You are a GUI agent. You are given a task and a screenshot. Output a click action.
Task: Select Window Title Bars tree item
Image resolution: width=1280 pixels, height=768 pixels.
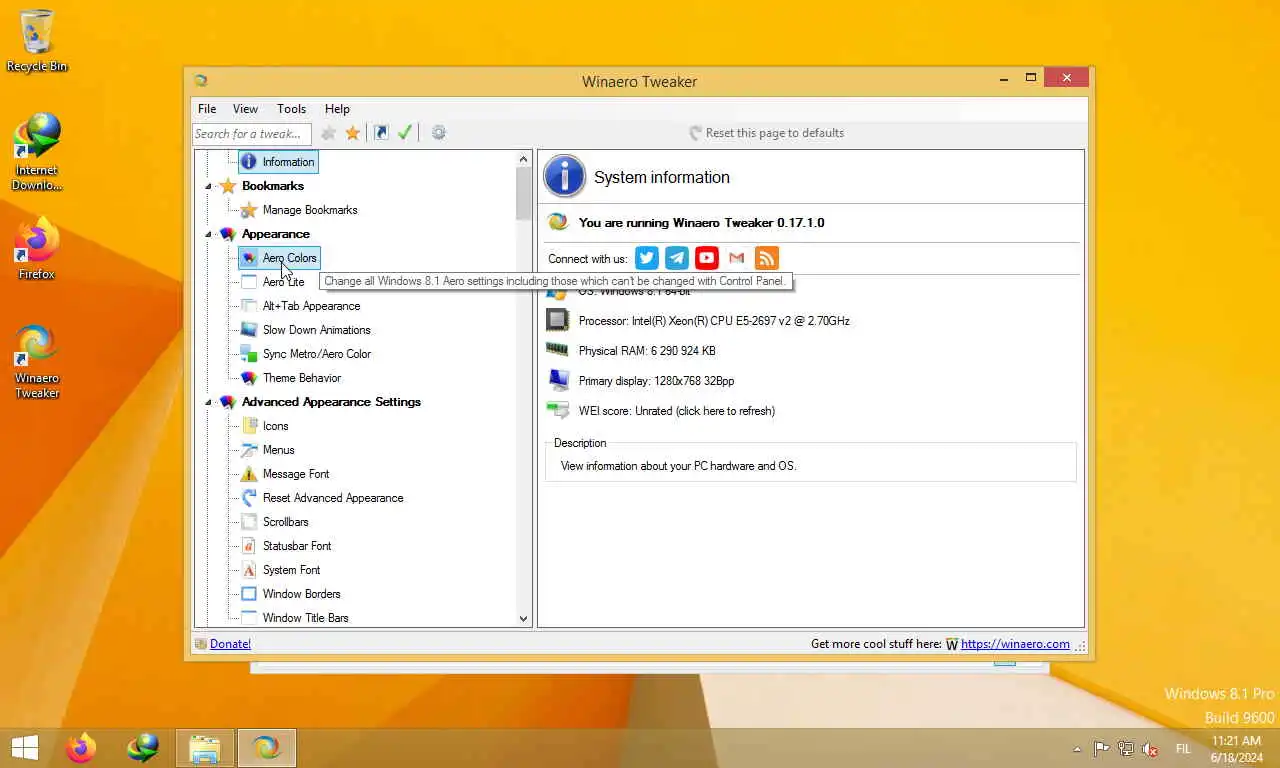click(305, 618)
